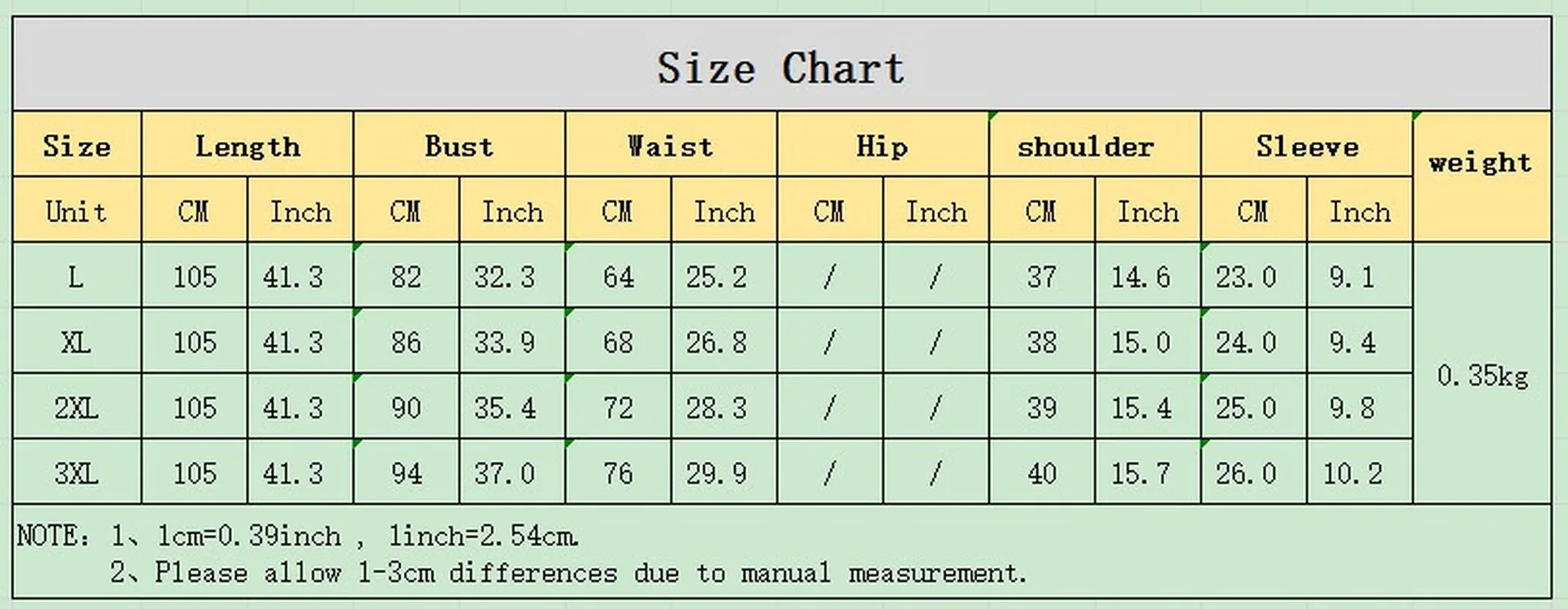Select the Unit label cell
Screen dimensions: 1568x609
tap(76, 211)
